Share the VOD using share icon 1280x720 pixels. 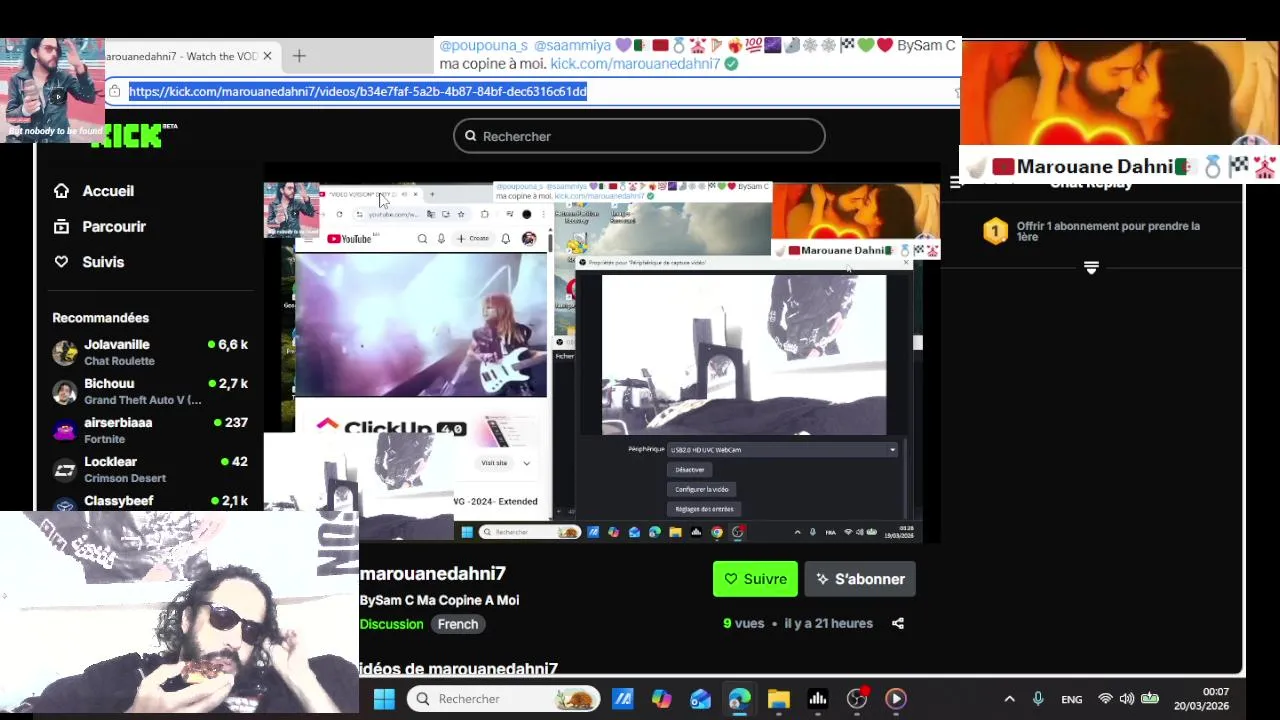click(898, 624)
